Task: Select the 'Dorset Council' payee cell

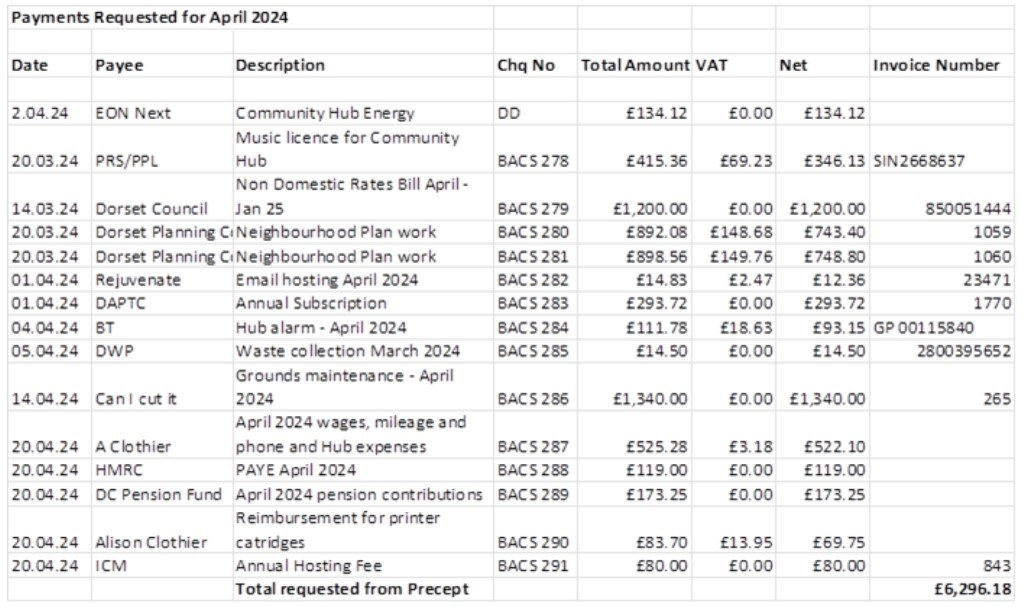Action: 151,209
